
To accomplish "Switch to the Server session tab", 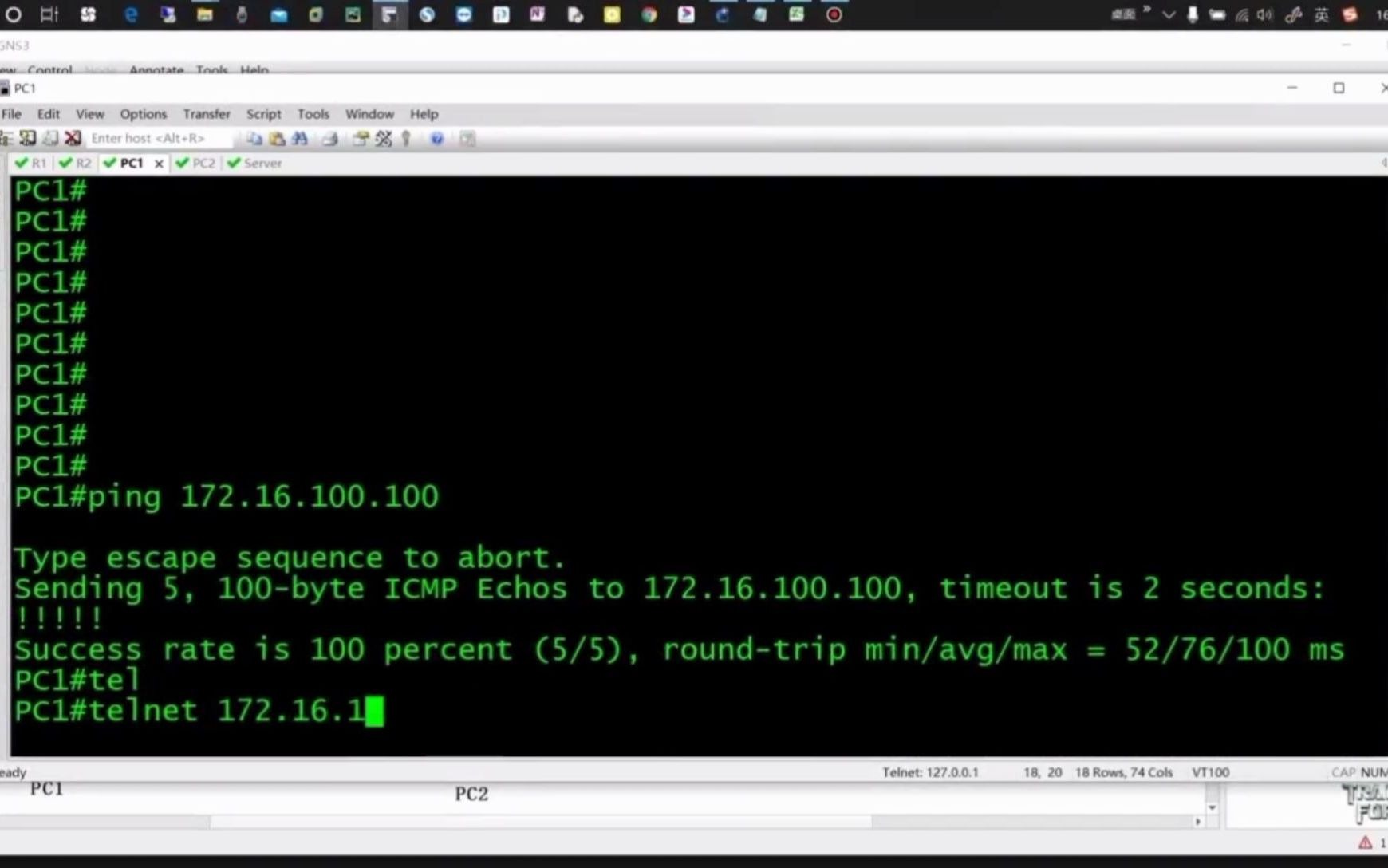I will click(x=255, y=164).
